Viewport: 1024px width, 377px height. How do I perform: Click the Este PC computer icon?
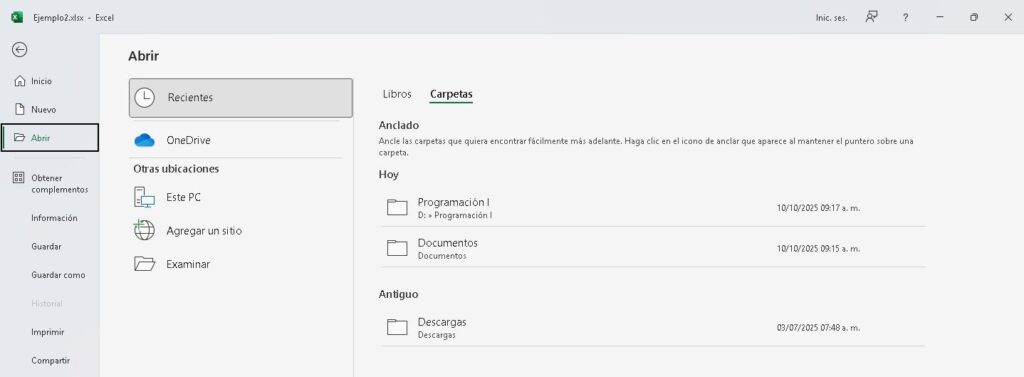click(x=144, y=197)
